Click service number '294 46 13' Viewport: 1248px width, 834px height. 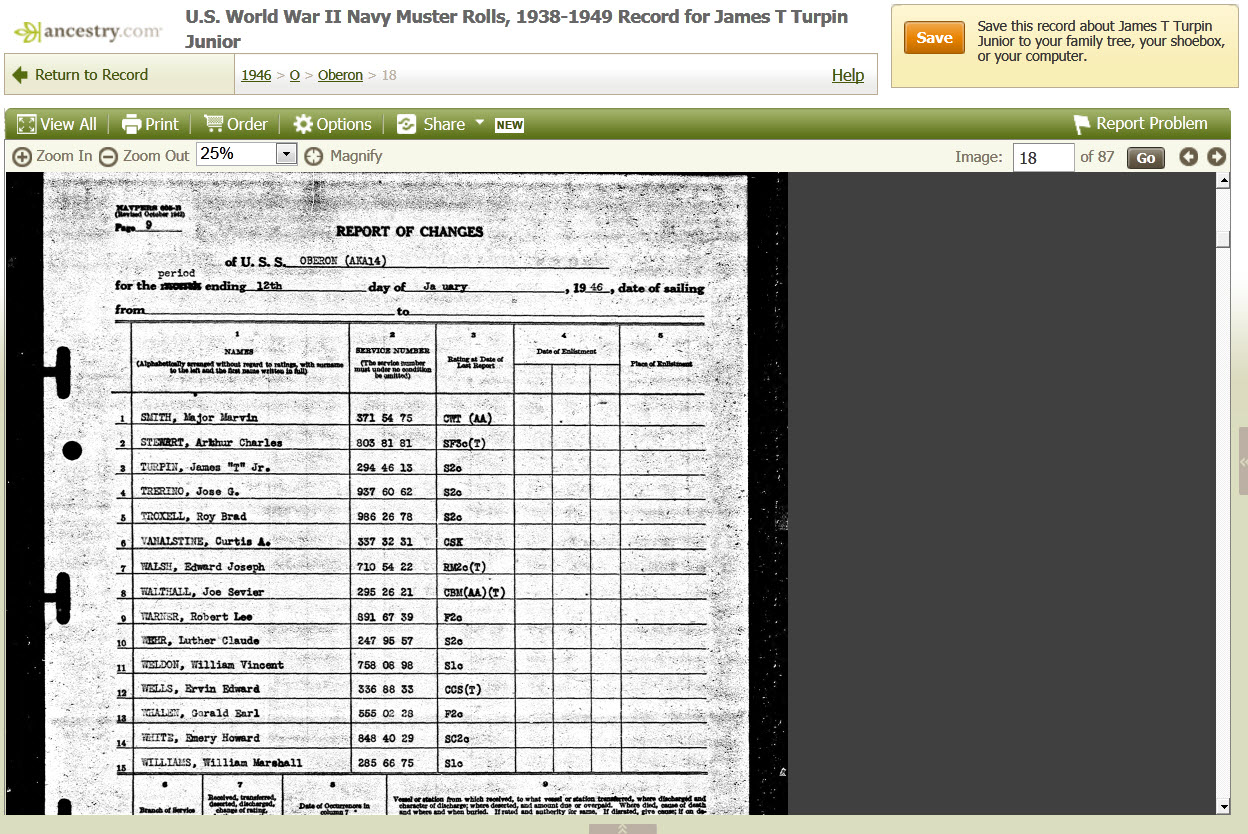(x=385, y=467)
